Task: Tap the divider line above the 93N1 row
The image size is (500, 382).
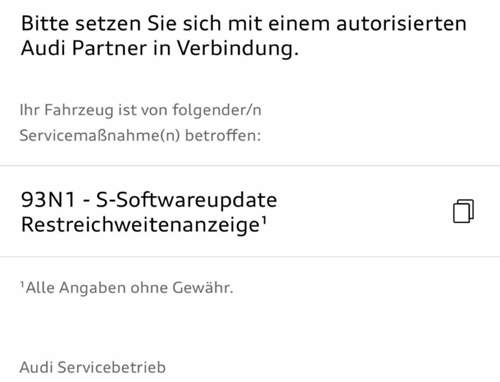Action: pos(250,165)
